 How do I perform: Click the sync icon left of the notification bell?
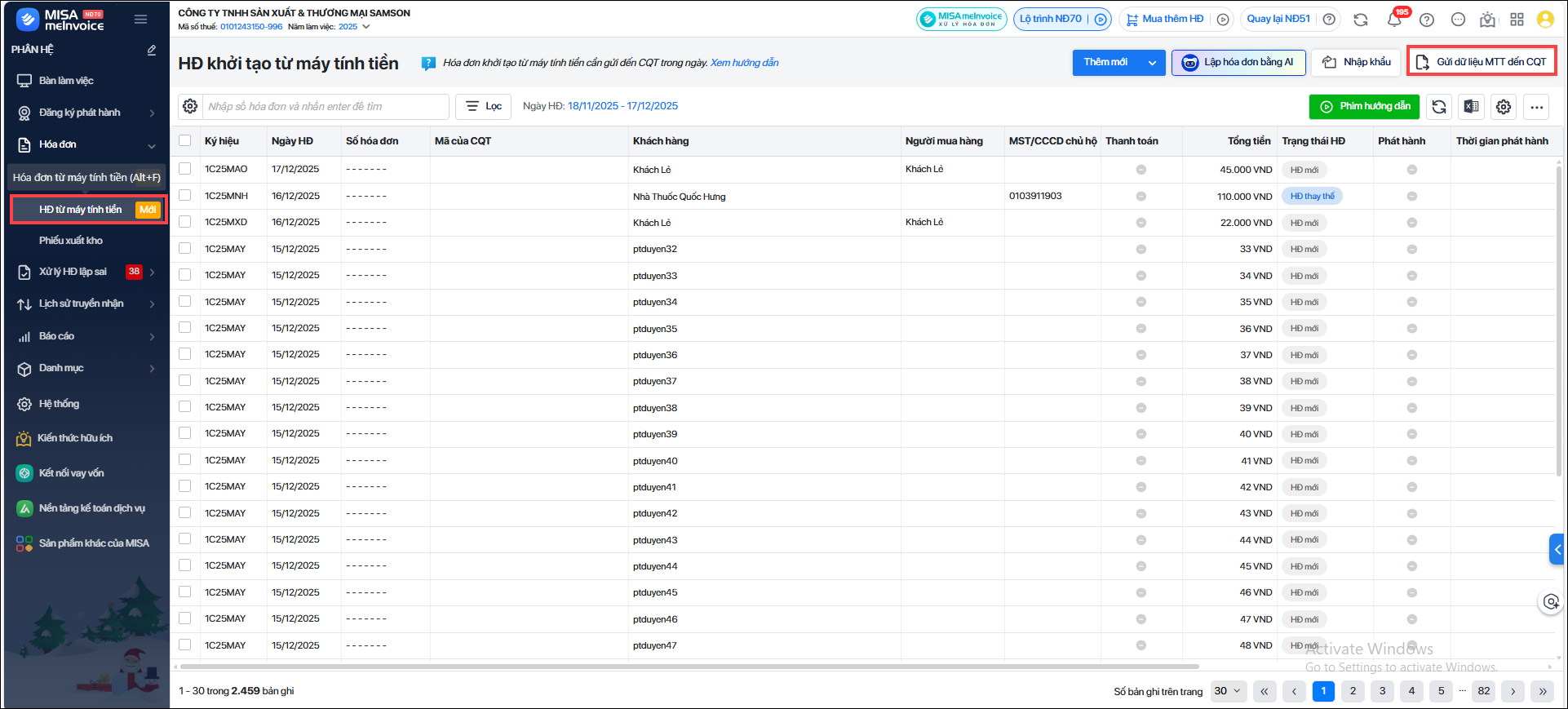click(x=1361, y=20)
